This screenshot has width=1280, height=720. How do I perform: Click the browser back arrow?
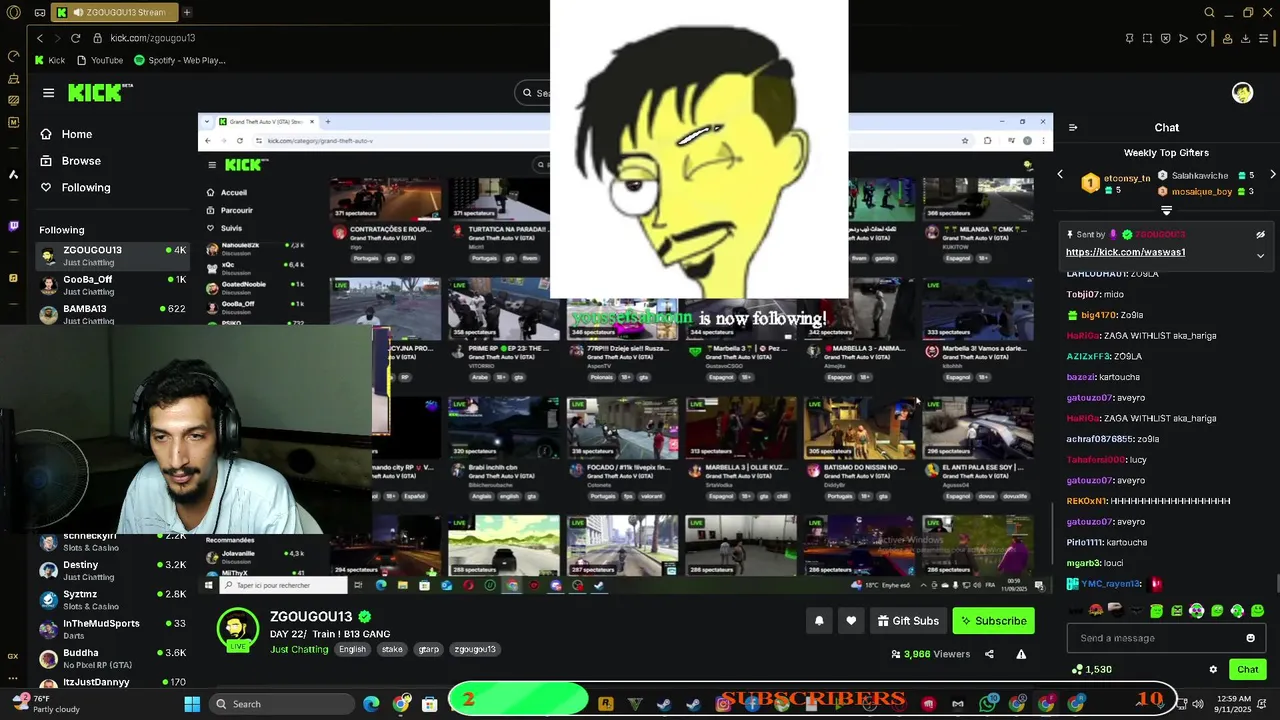pos(40,38)
